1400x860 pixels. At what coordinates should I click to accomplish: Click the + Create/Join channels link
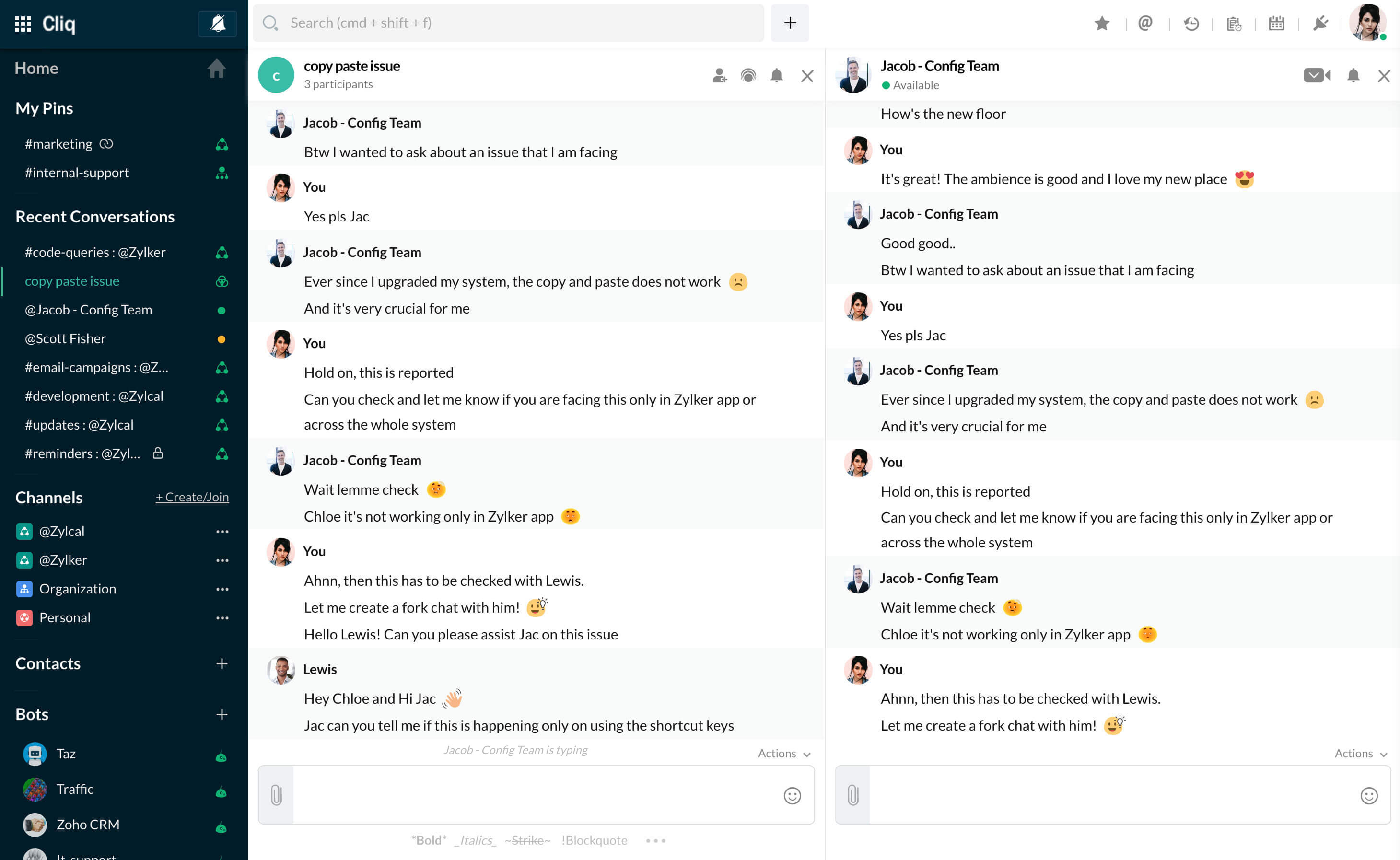192,497
